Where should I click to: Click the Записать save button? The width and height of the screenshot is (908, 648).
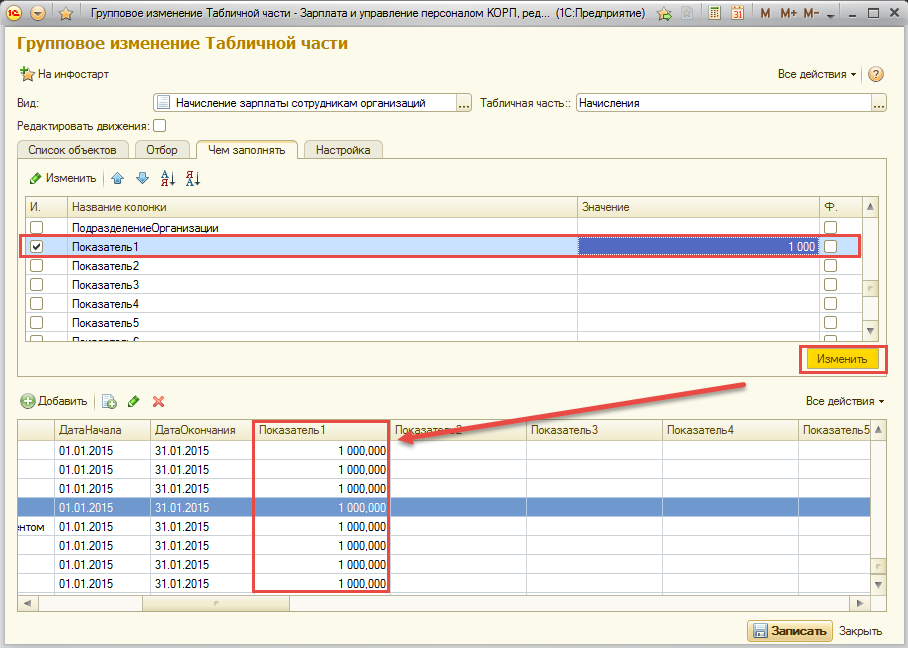click(790, 631)
